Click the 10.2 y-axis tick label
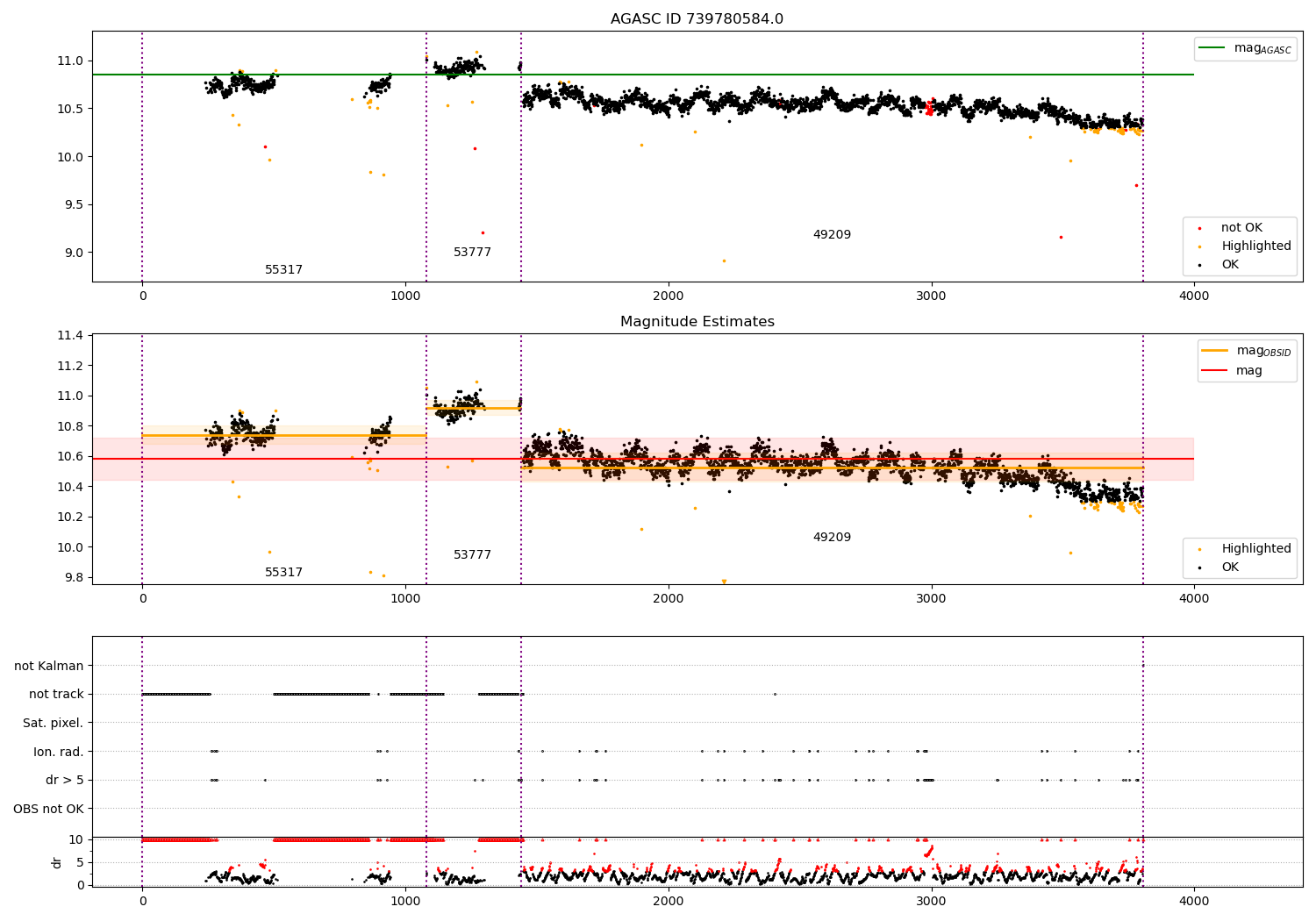This screenshot has height=921, width=1316. 69,518
